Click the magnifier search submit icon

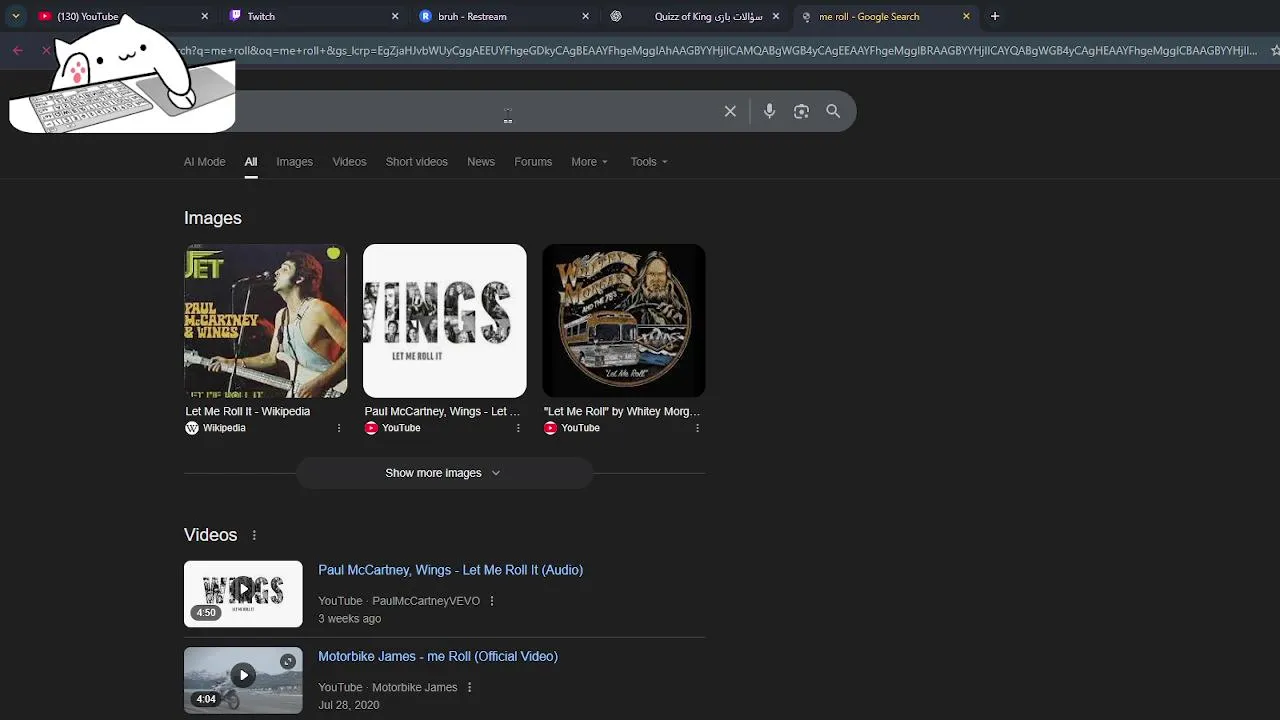click(x=833, y=111)
